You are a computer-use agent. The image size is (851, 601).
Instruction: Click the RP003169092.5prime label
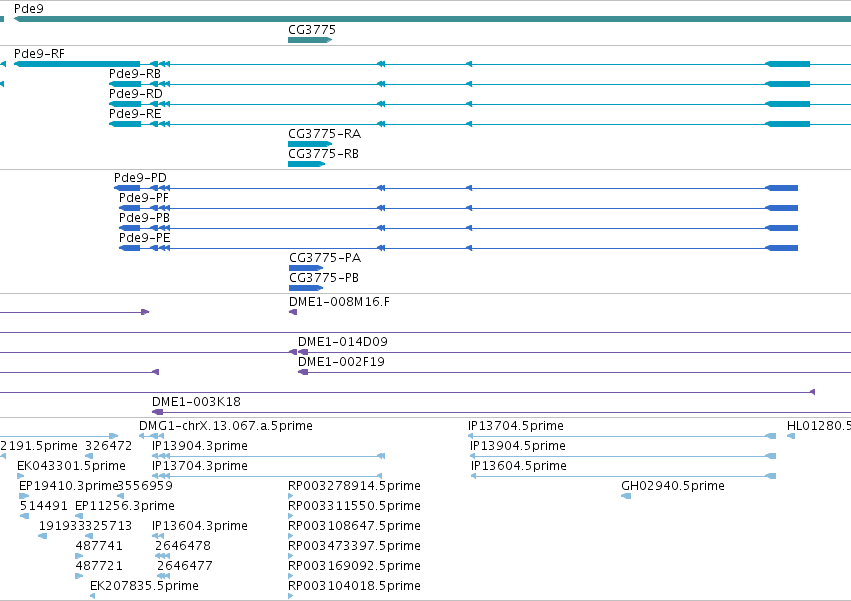click(x=354, y=566)
